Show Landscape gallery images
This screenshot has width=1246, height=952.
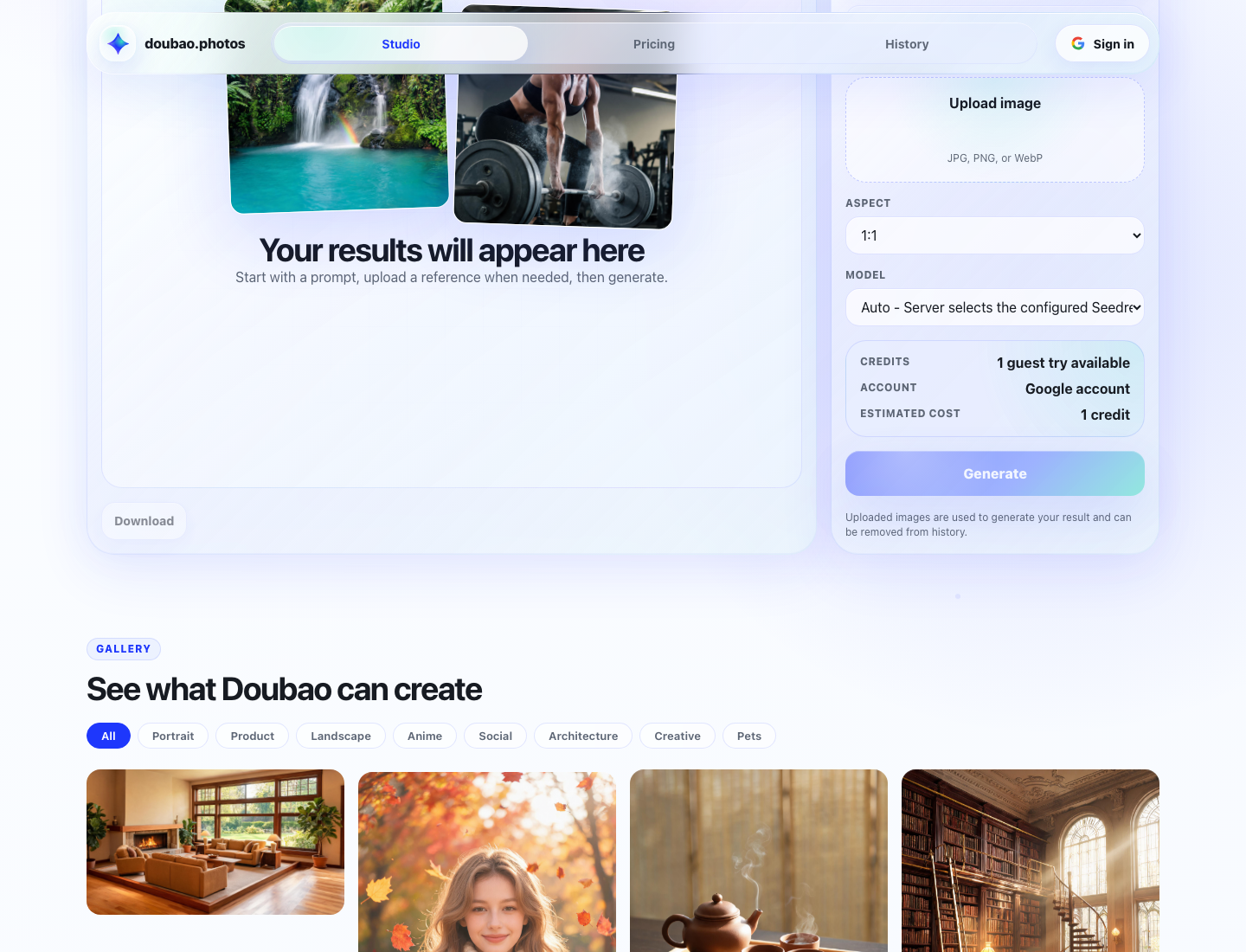pos(341,736)
